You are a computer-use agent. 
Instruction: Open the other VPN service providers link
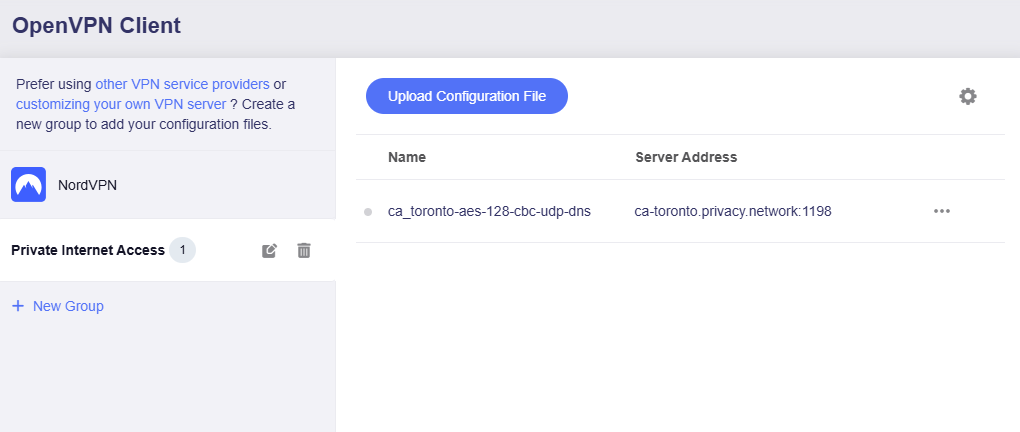point(182,84)
